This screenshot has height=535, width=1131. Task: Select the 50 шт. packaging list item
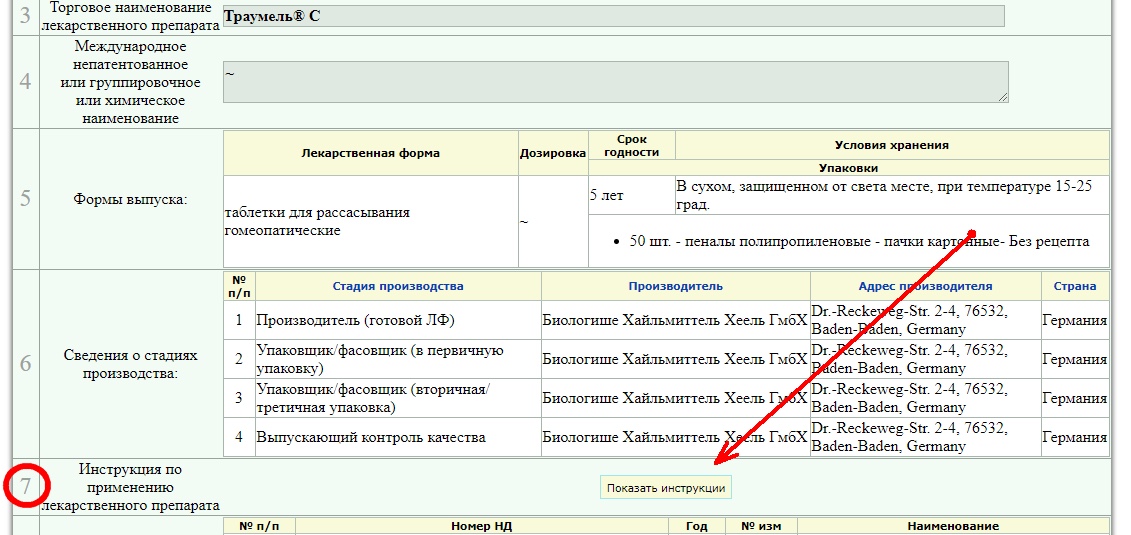coord(859,242)
